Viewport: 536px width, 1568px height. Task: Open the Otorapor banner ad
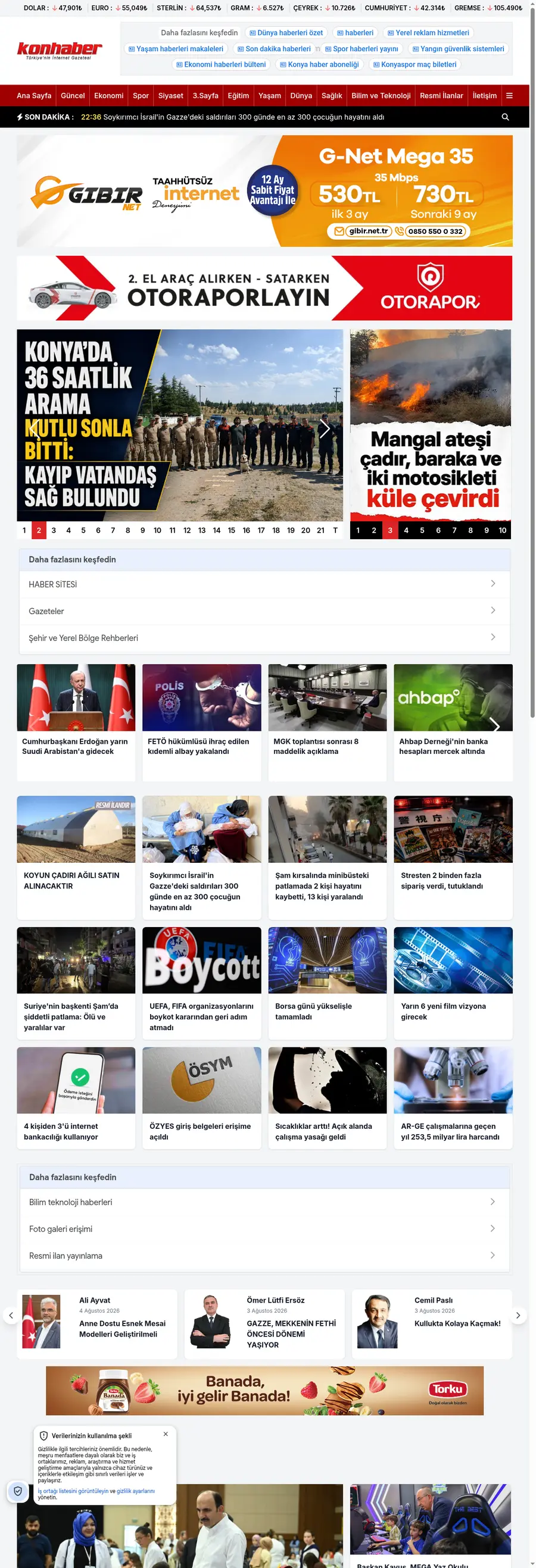[264, 288]
